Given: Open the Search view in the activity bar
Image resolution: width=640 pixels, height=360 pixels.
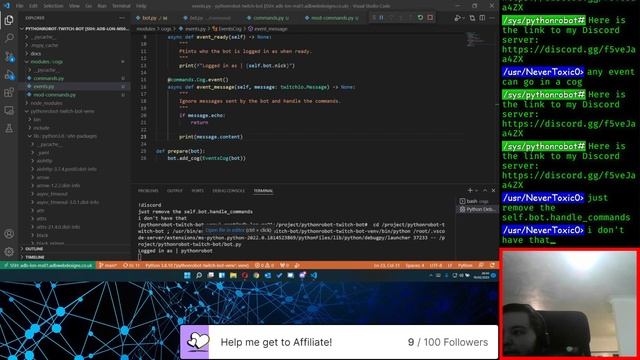Looking at the screenshot, I should tap(9, 38).
